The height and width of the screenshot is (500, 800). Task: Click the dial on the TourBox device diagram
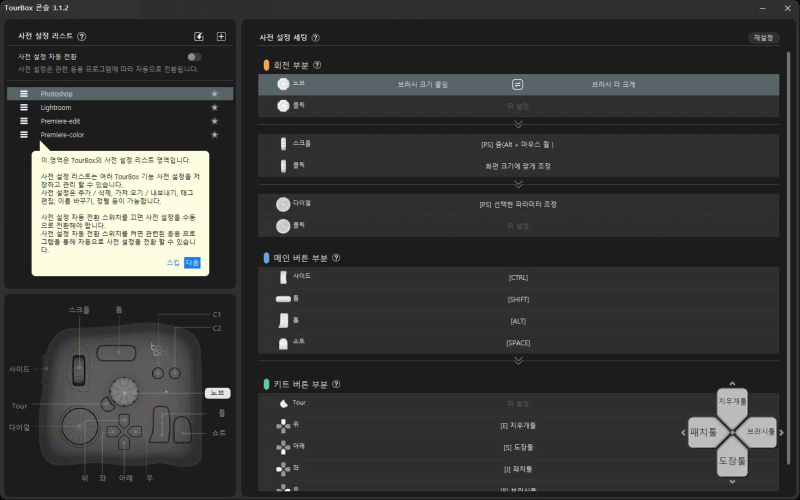click(79, 426)
